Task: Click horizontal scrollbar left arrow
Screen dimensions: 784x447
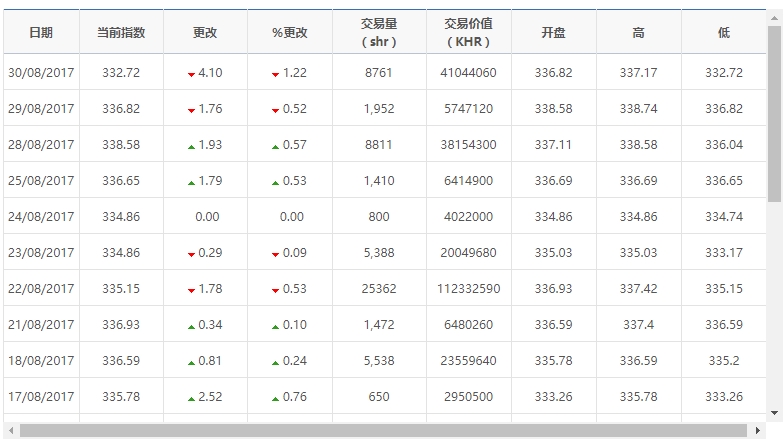Action: [x=10, y=431]
